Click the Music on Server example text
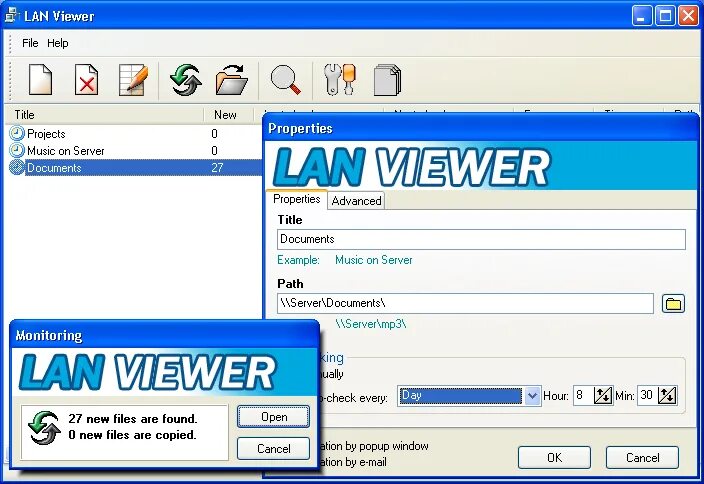This screenshot has width=704, height=484. [374, 260]
